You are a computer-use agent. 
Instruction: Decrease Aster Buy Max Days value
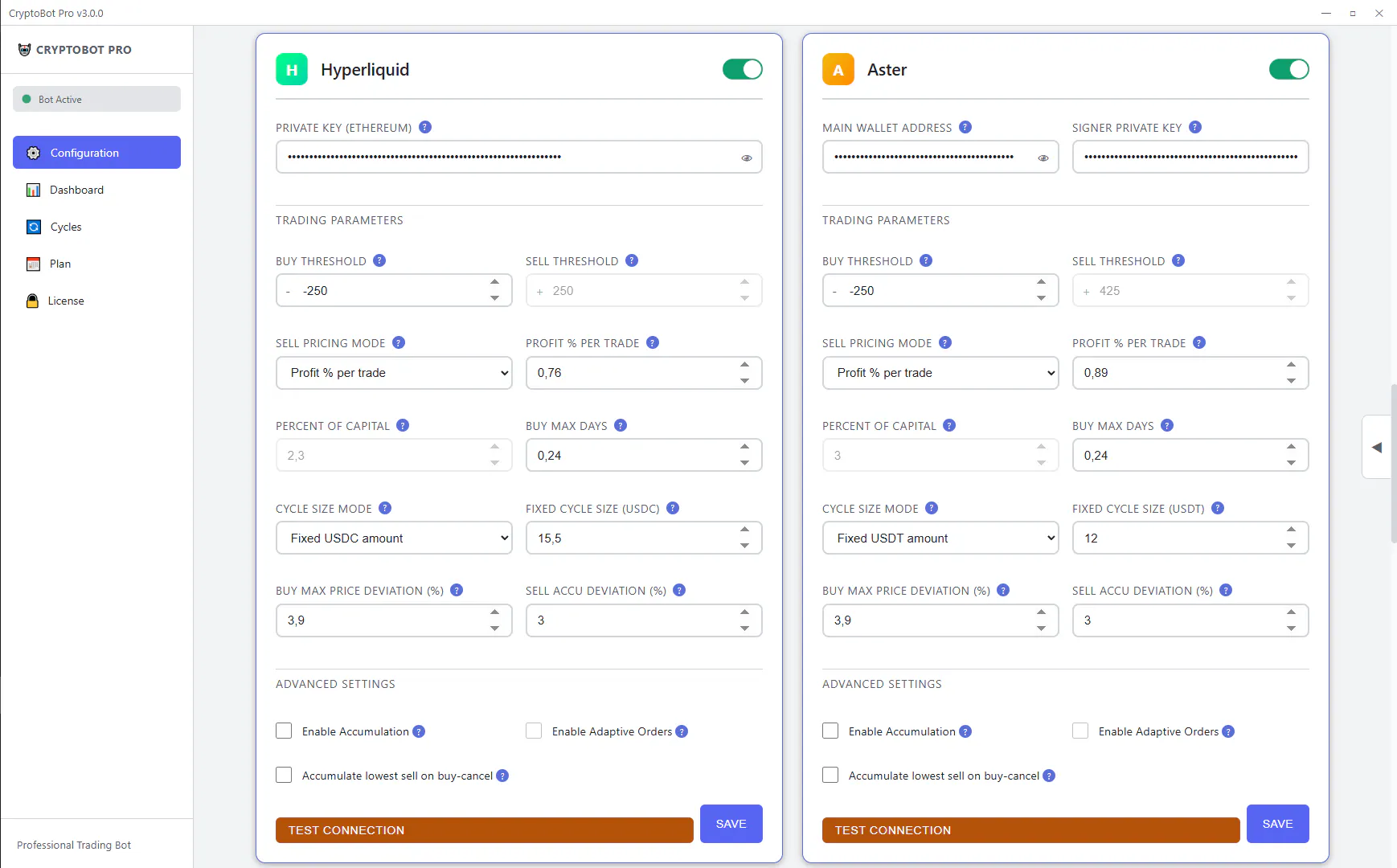tap(1292, 464)
